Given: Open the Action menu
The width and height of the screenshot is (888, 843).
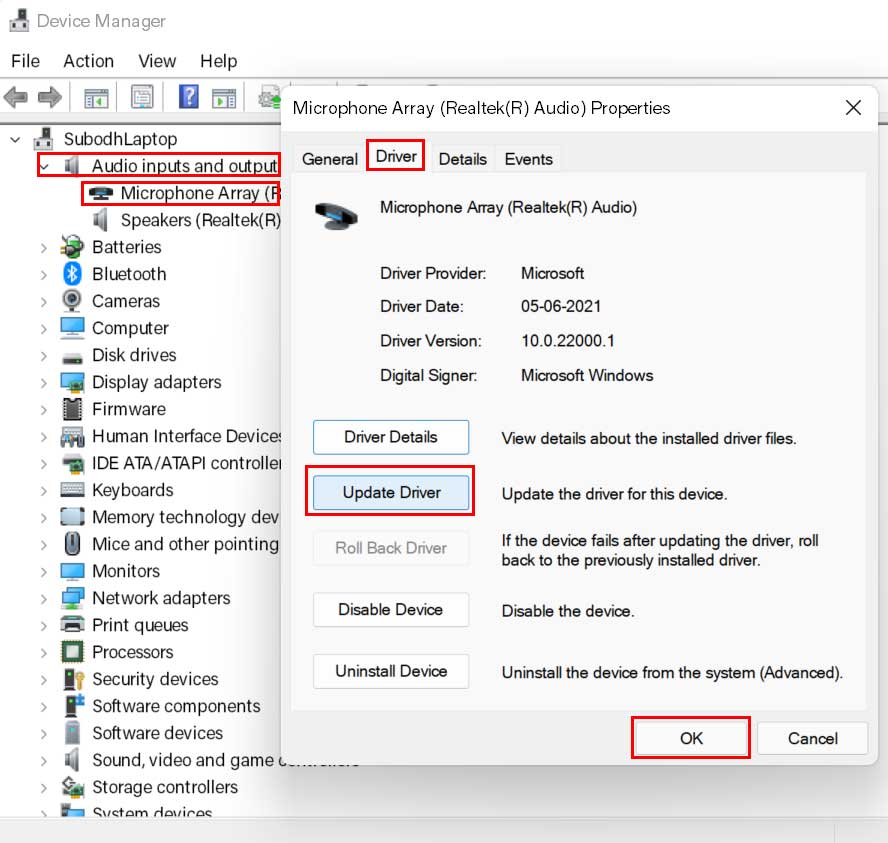Looking at the screenshot, I should (88, 61).
